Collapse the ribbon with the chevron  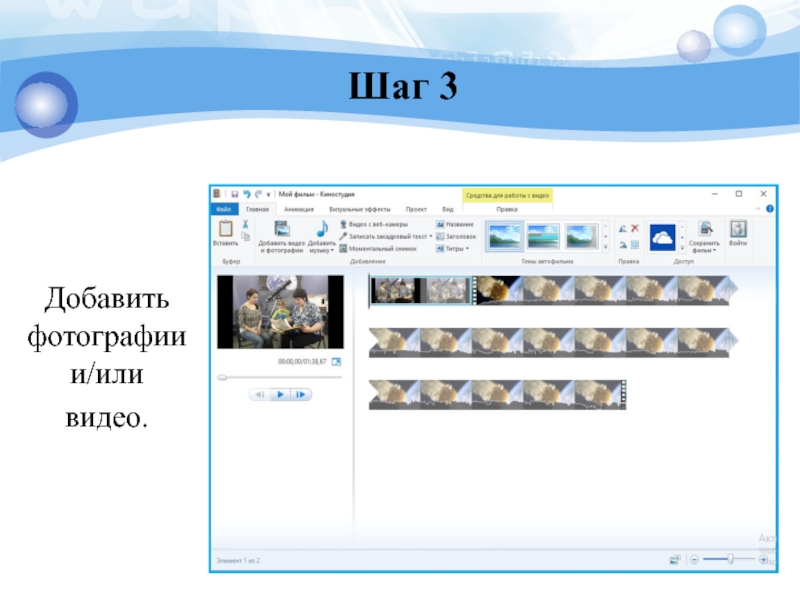[x=758, y=209]
